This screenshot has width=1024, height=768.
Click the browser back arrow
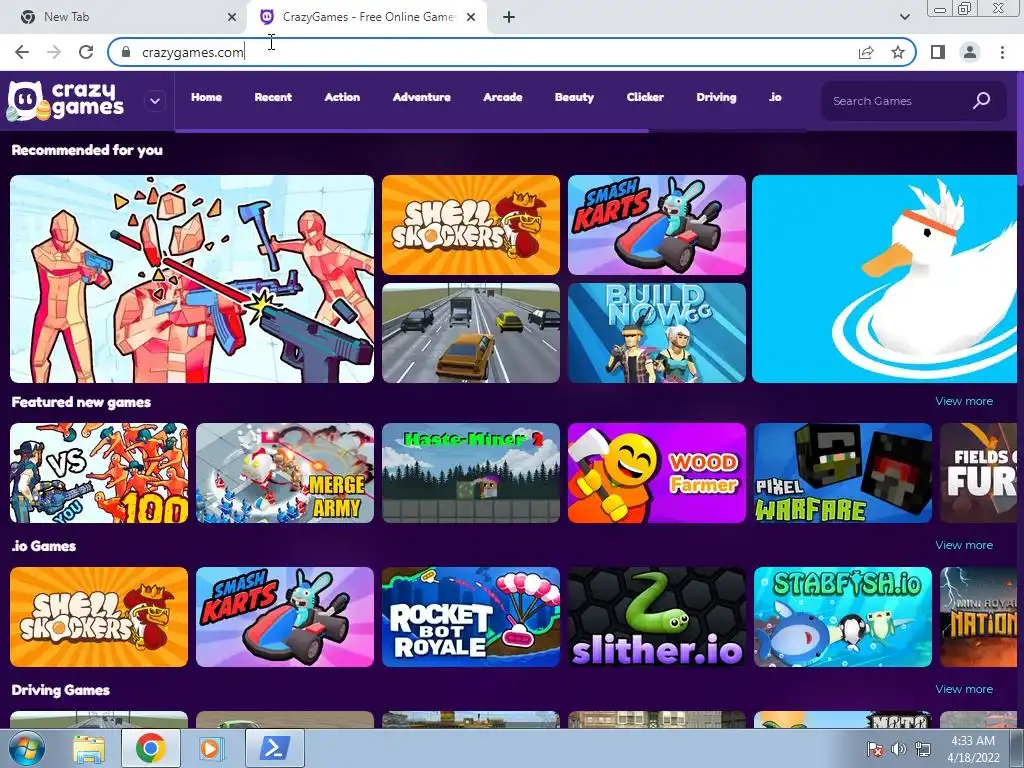pos(22,52)
